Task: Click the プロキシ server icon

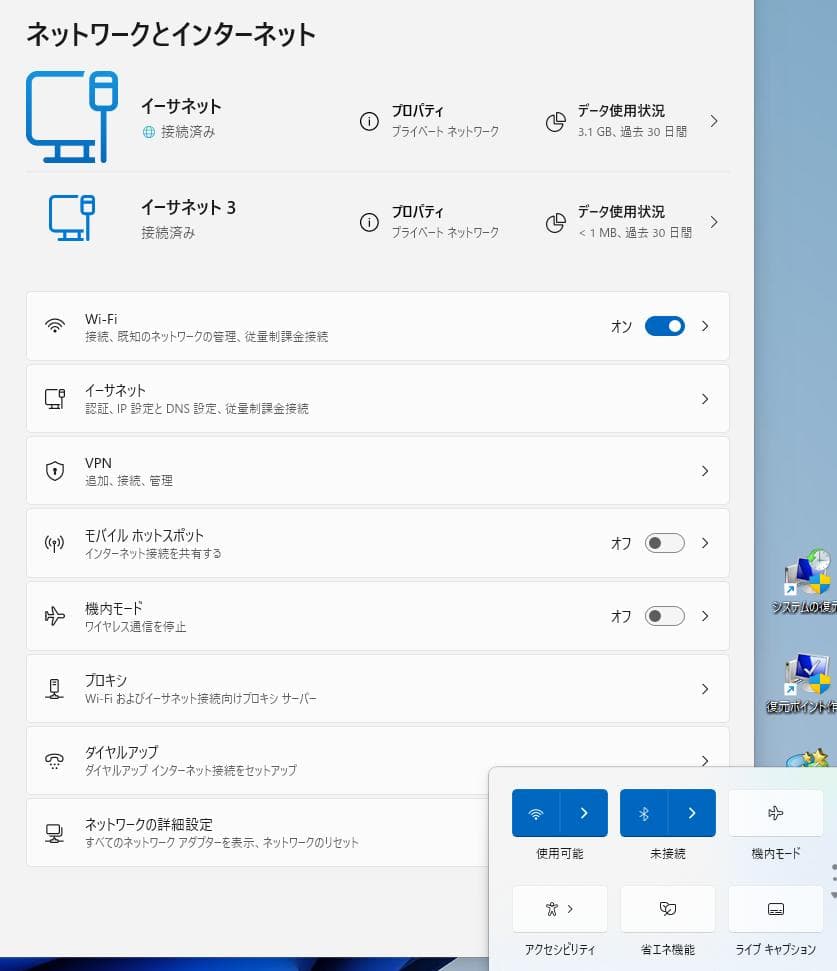Action: (54, 688)
